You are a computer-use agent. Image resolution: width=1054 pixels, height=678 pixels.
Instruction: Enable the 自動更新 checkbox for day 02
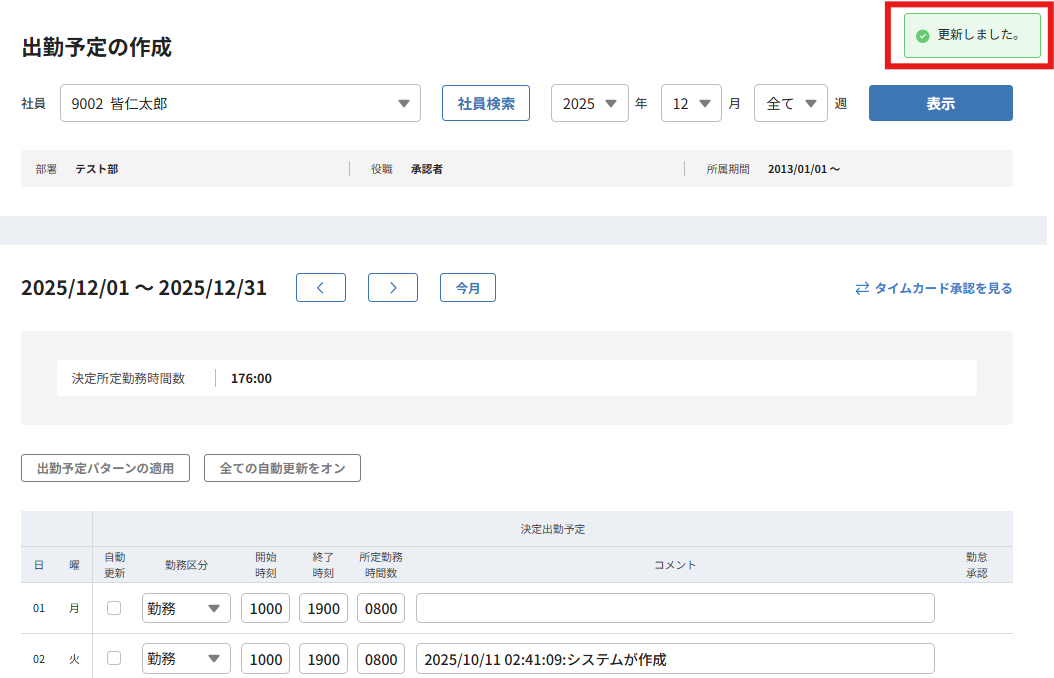click(x=114, y=658)
